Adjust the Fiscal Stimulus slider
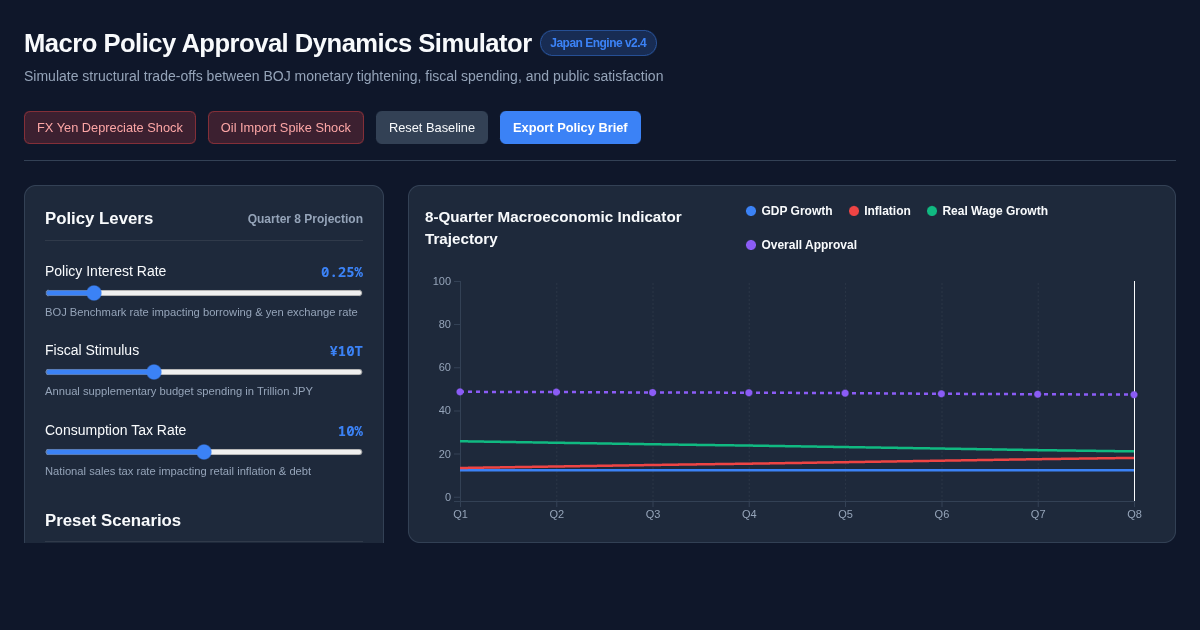This screenshot has height=630, width=1200. (204, 372)
